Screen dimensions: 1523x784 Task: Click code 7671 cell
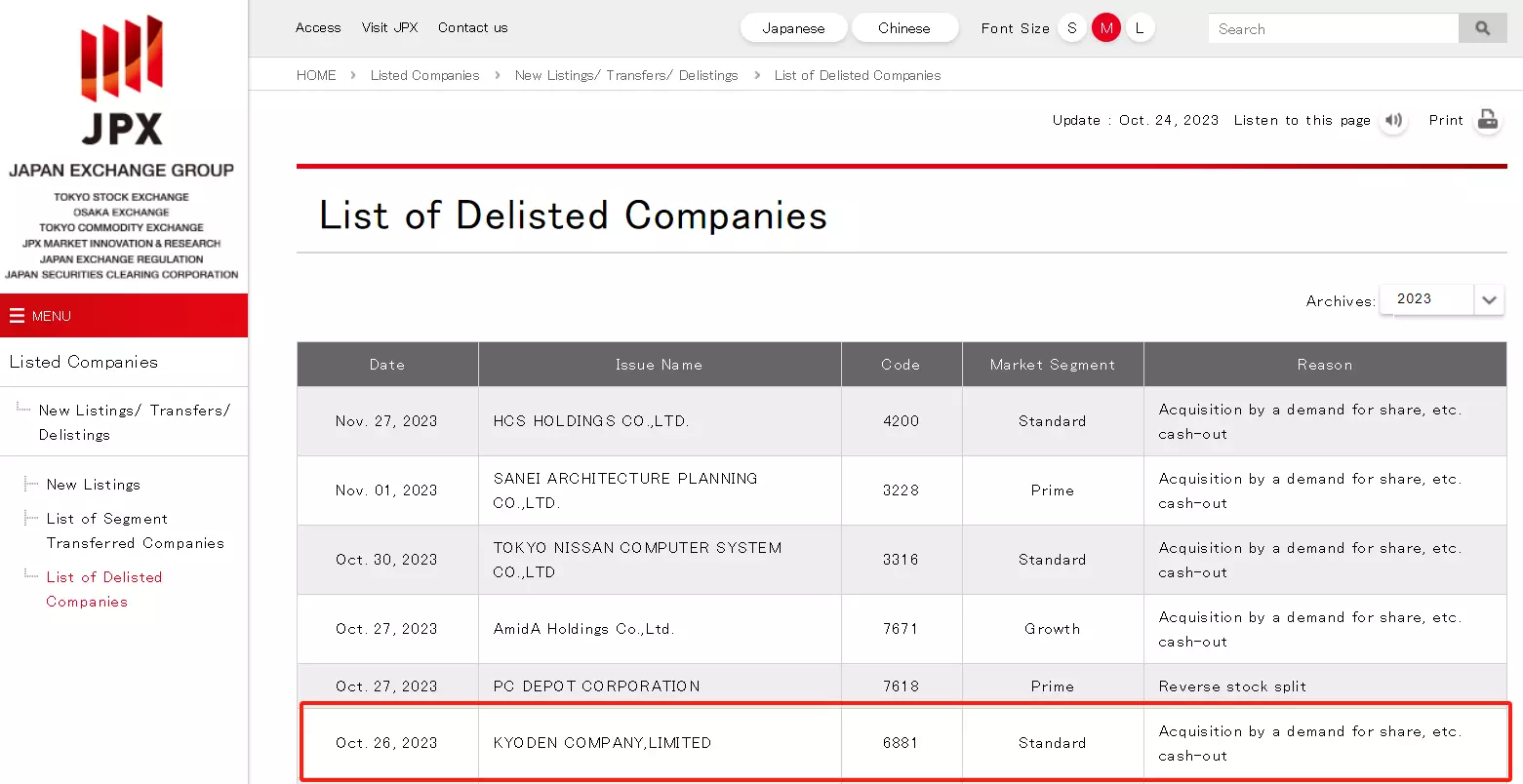[901, 629]
